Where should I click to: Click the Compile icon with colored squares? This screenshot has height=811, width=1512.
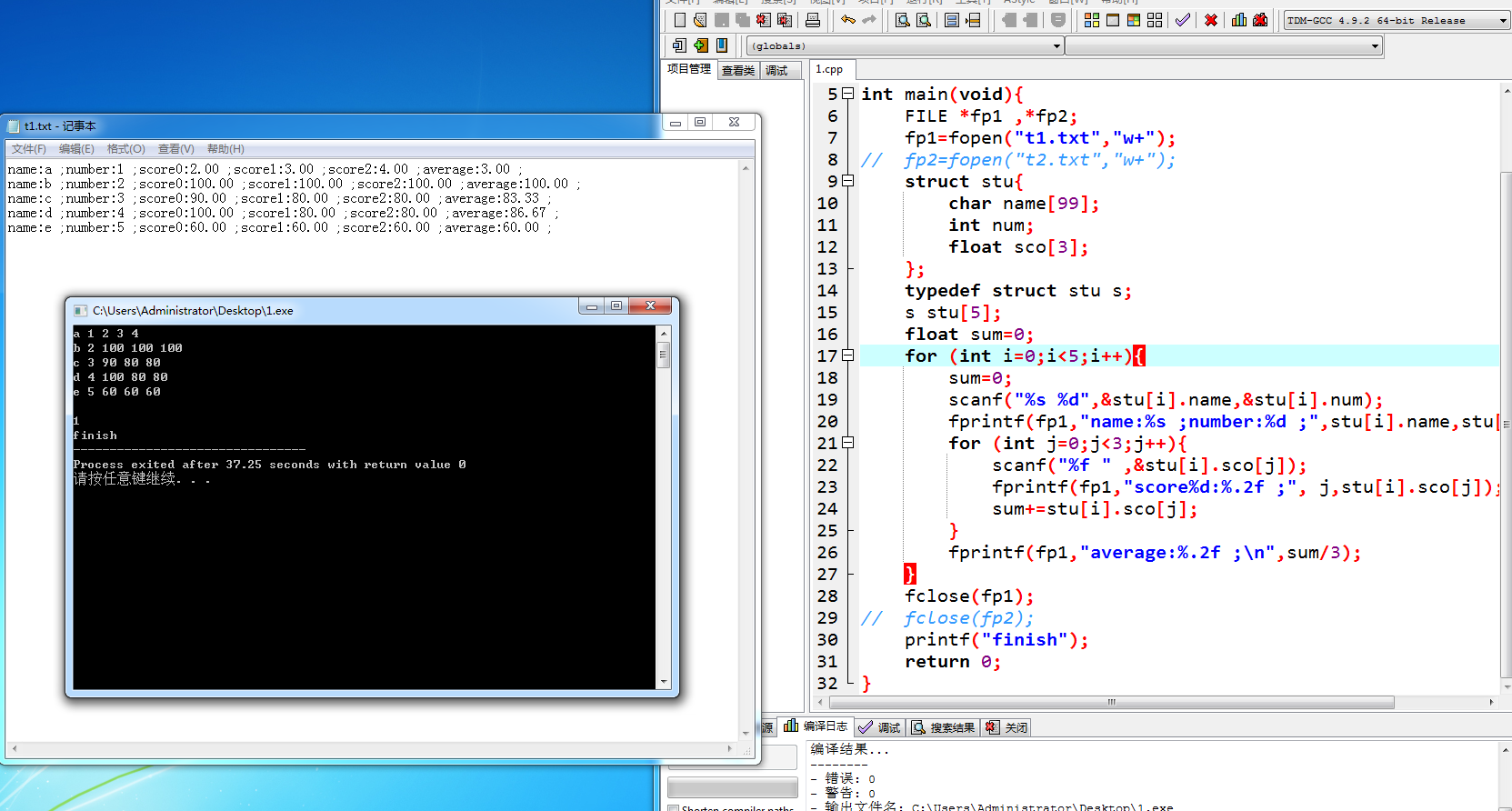1092,20
